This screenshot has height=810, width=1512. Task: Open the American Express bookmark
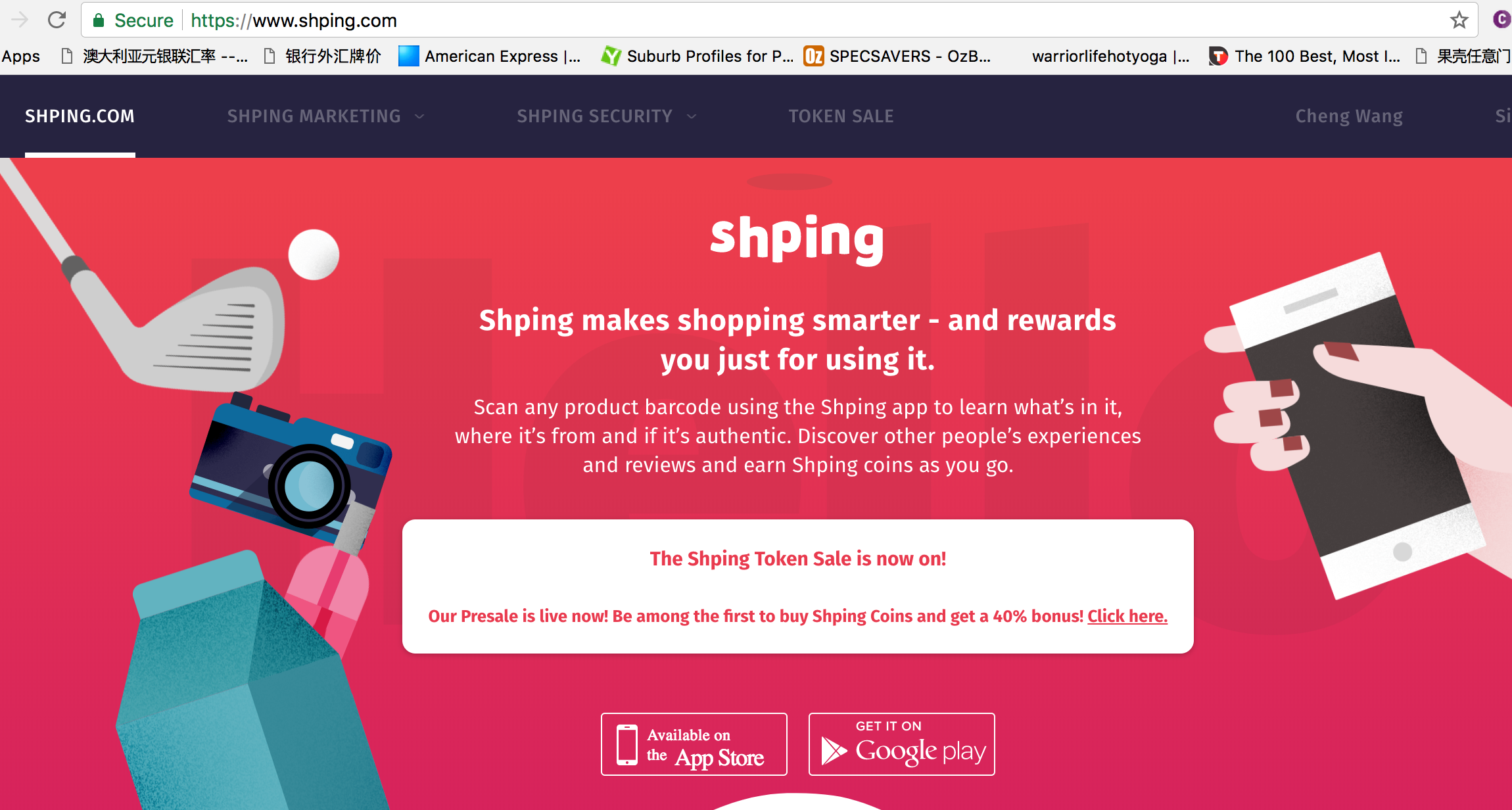(490, 57)
